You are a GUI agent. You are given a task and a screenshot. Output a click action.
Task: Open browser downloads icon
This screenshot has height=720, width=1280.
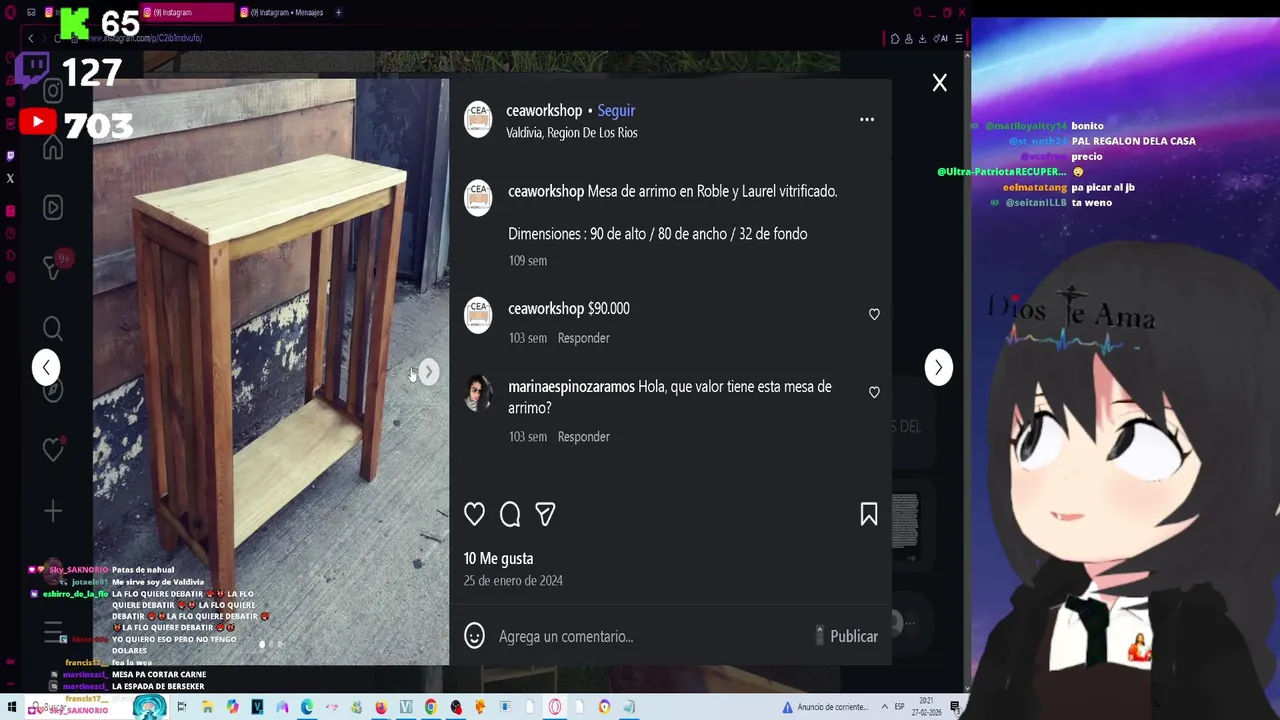(922, 39)
